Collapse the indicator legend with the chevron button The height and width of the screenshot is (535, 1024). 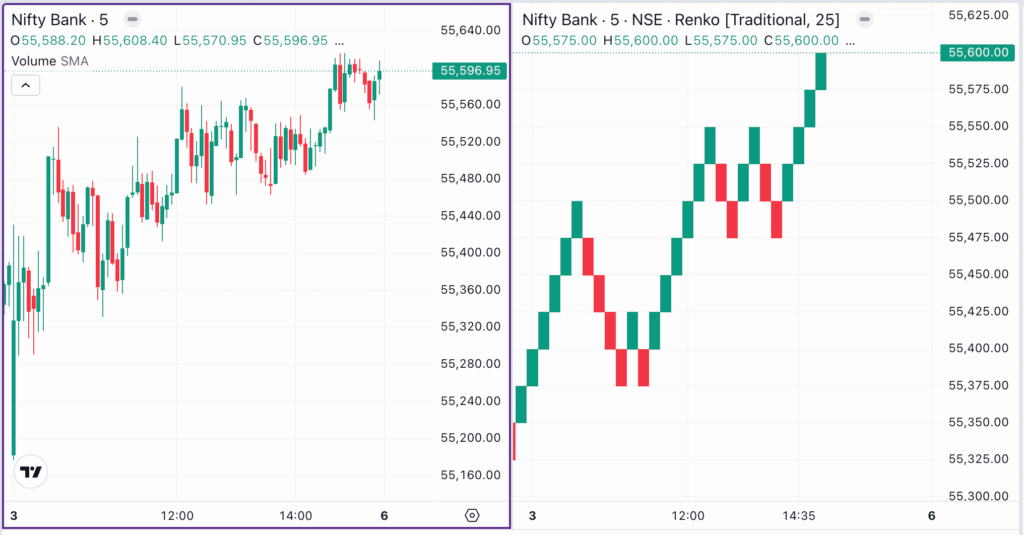click(x=26, y=85)
